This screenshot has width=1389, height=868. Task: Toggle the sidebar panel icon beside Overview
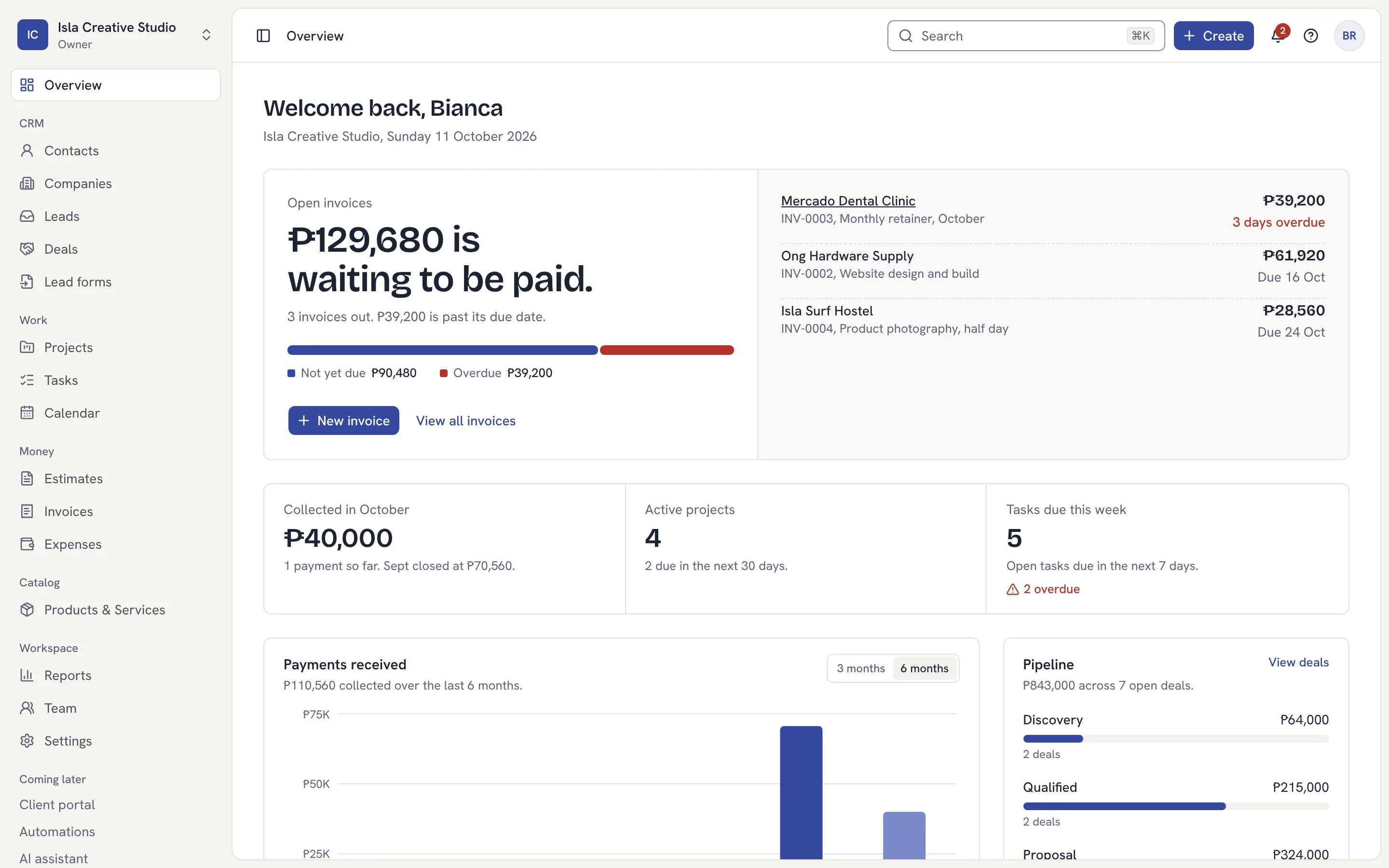coord(263,36)
